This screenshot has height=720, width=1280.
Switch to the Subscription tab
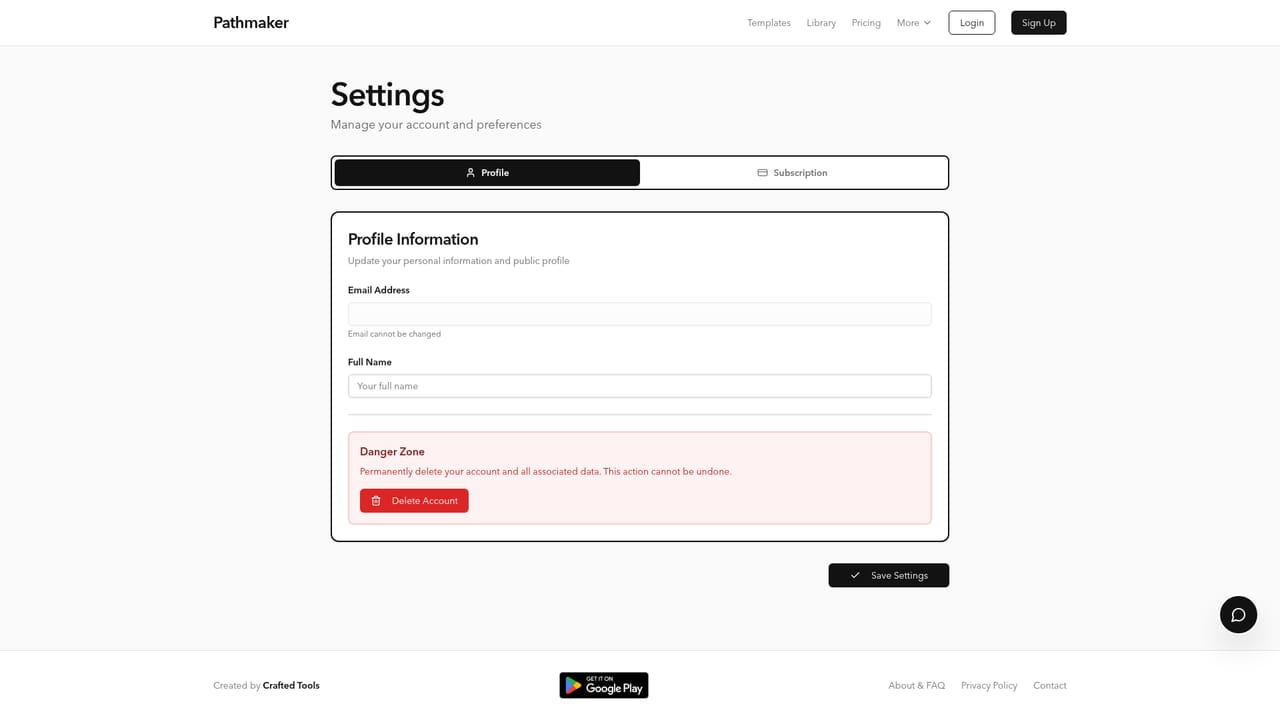coord(793,173)
